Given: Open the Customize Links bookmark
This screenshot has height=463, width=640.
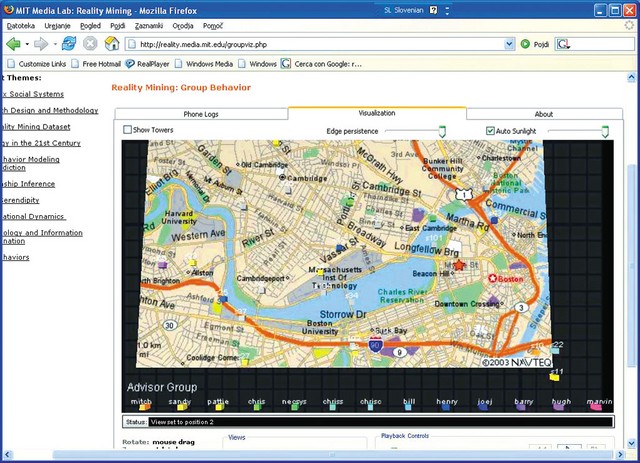Looking at the screenshot, I should click(x=37, y=64).
